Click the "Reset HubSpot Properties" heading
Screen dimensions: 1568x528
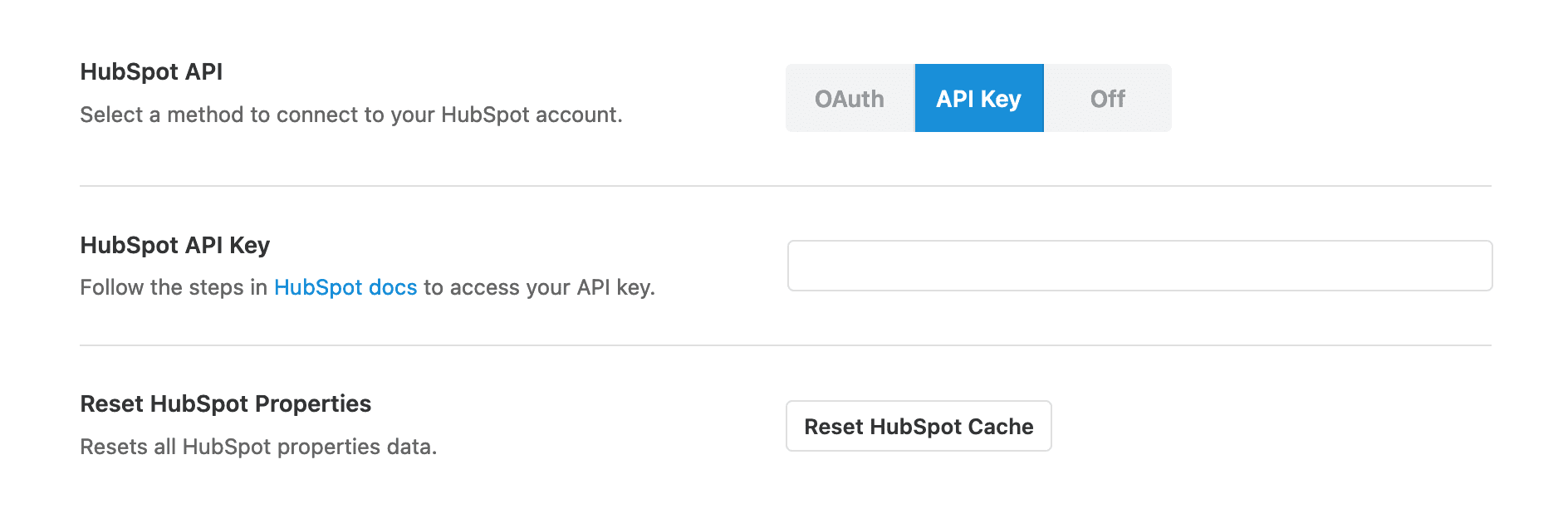[226, 404]
